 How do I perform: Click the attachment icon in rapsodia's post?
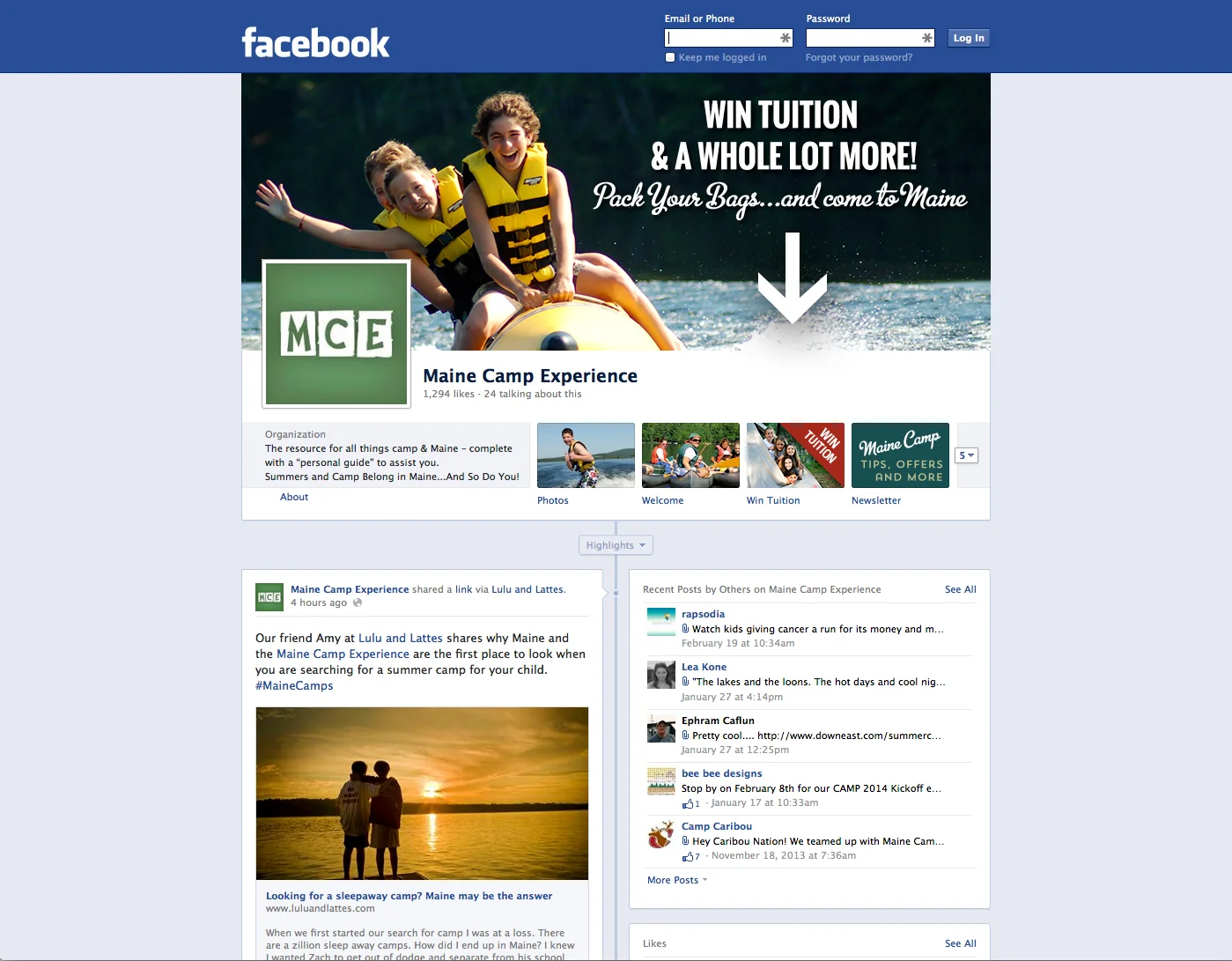pyautogui.click(x=685, y=629)
